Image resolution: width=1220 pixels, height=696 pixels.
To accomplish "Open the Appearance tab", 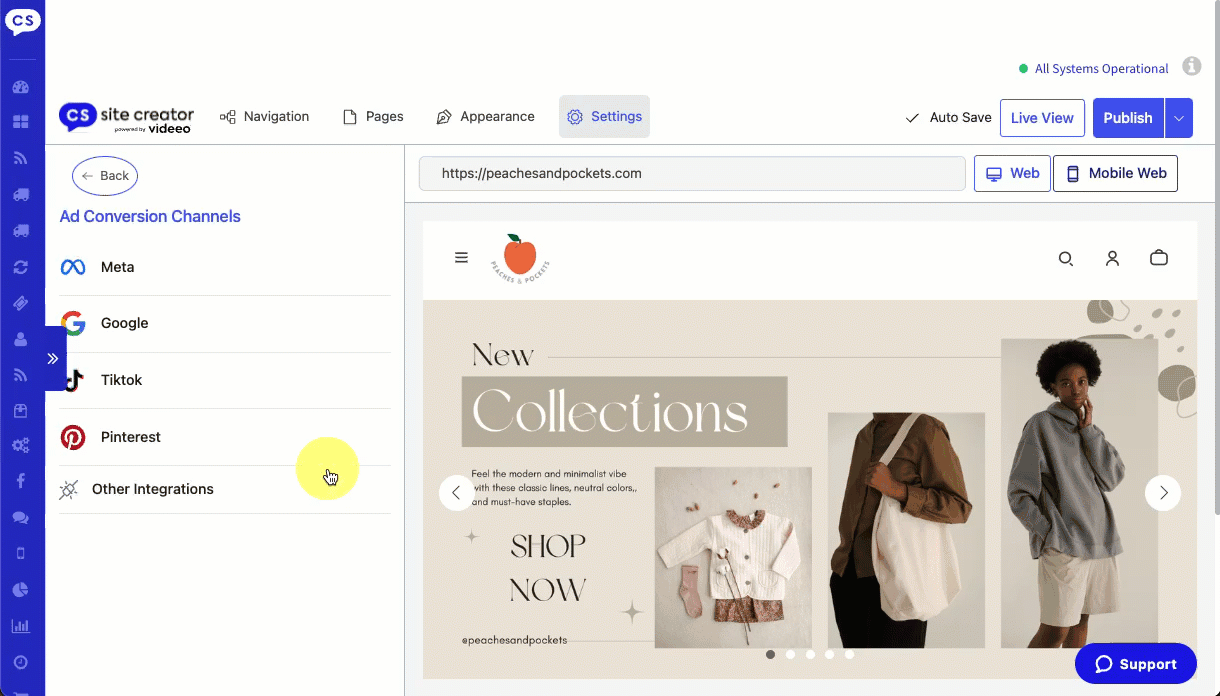I will [486, 117].
